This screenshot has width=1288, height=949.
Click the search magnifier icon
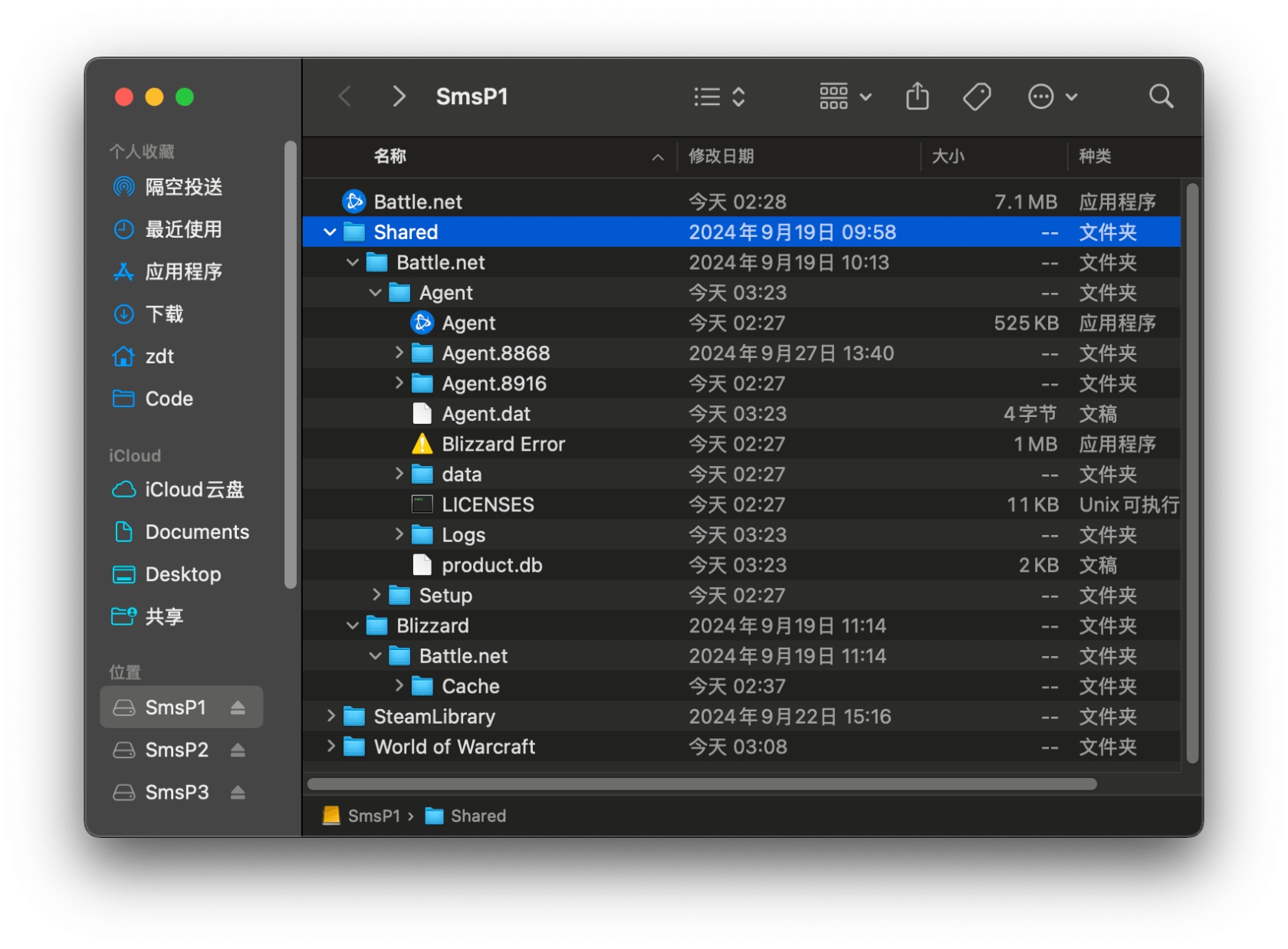click(x=1161, y=97)
